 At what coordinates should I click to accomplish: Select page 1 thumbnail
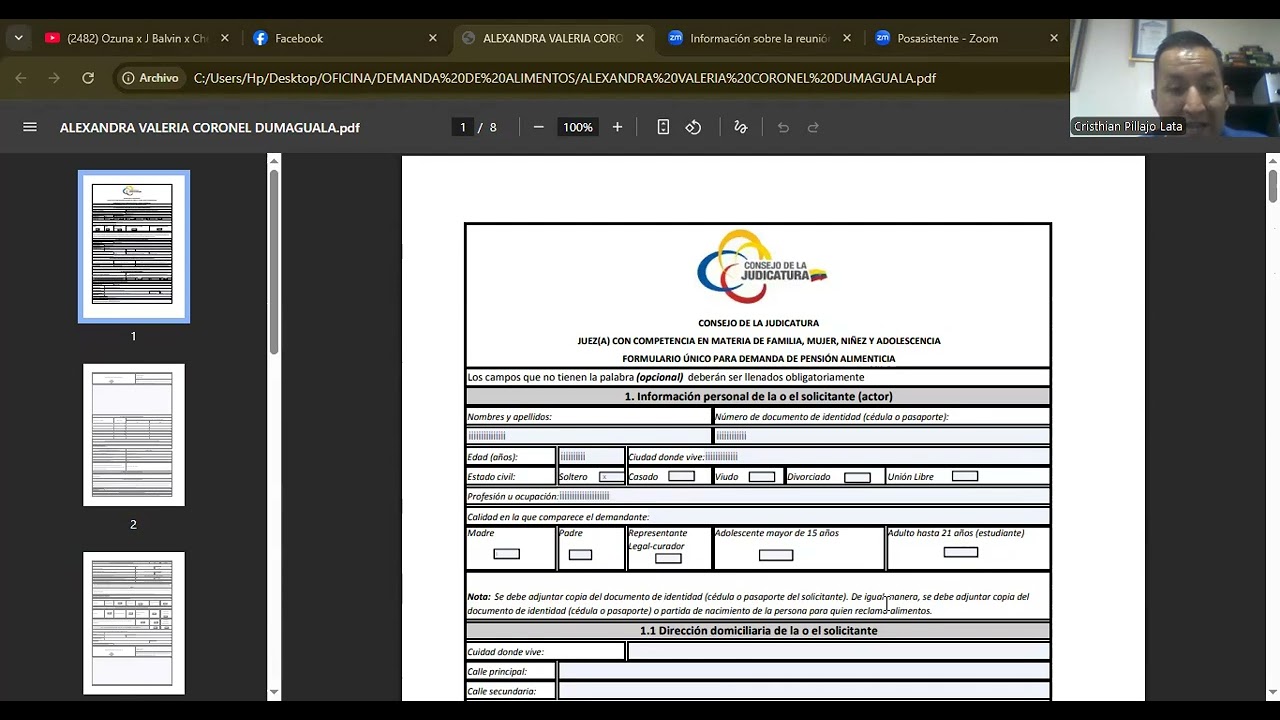click(133, 246)
